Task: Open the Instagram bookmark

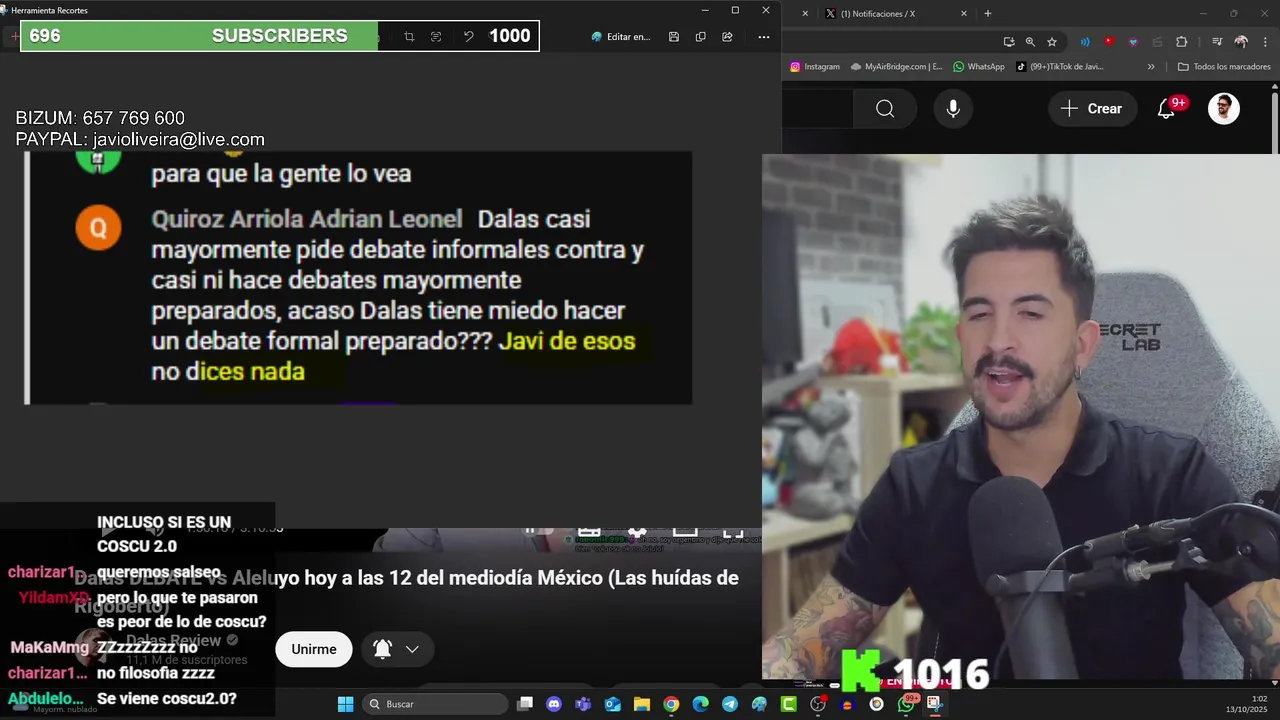Action: [815, 67]
